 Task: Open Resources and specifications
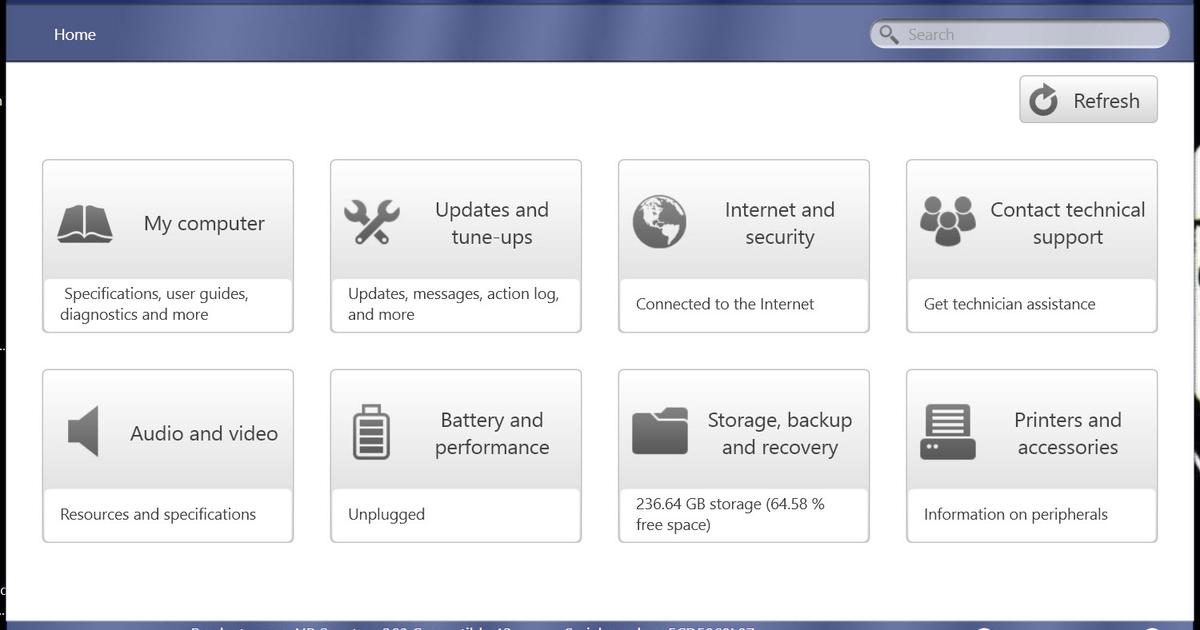pyautogui.click(x=158, y=514)
